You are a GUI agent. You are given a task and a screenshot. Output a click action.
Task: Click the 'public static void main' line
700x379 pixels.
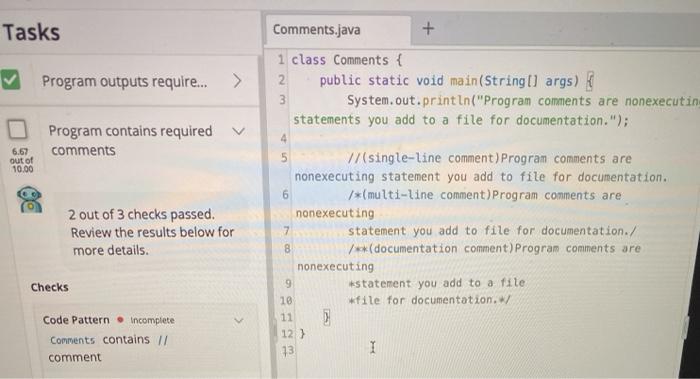coord(456,81)
